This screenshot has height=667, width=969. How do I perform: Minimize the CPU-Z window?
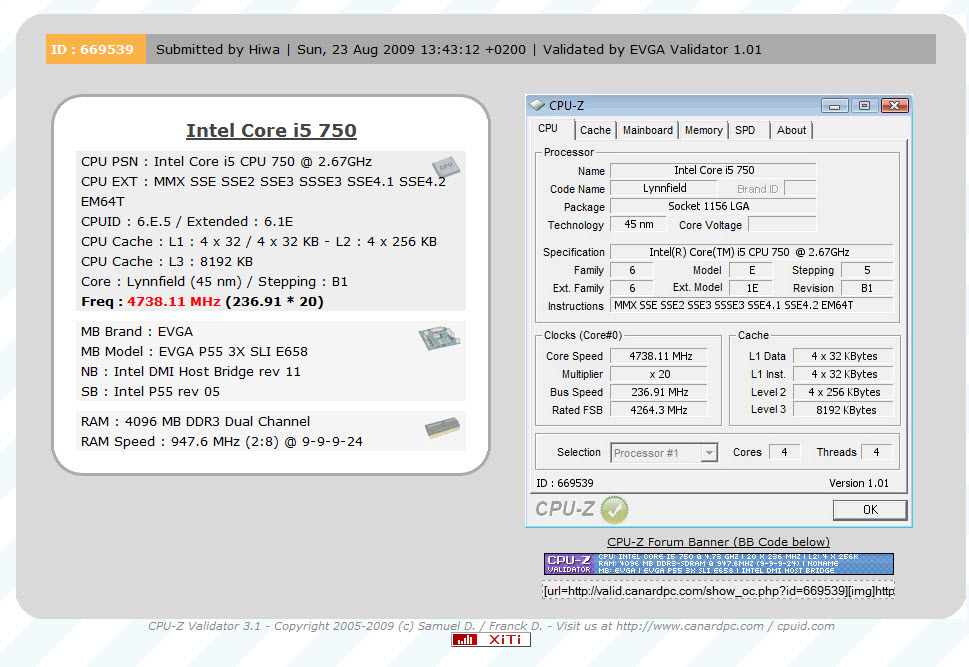834,106
